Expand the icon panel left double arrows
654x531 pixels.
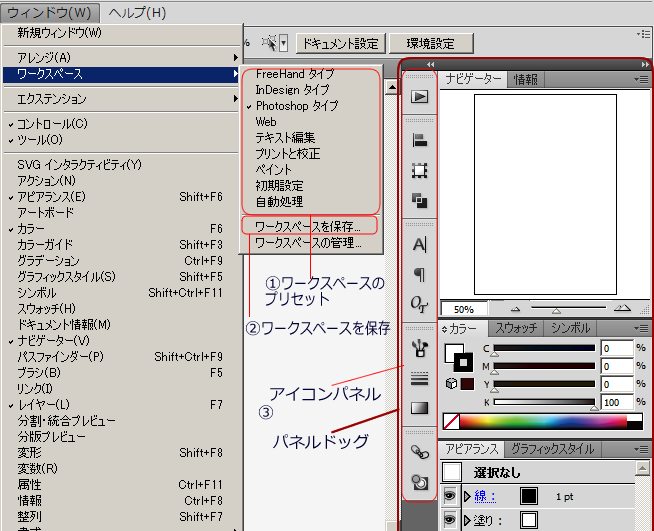[x=431, y=64]
